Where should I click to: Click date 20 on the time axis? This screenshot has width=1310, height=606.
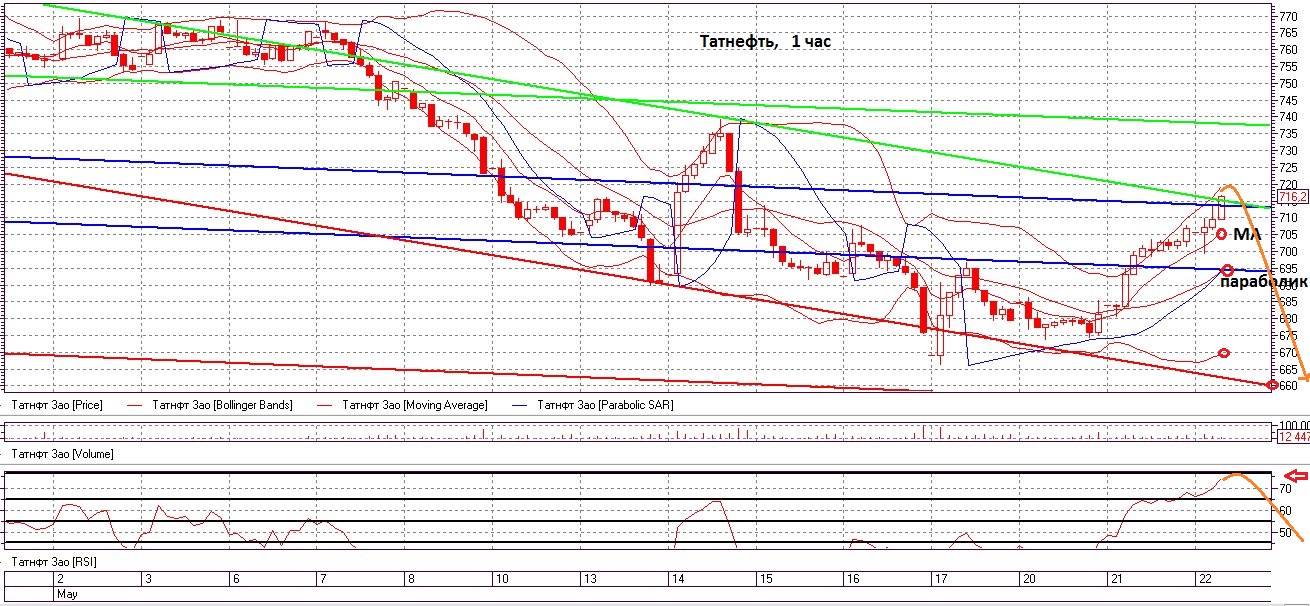tap(1029, 580)
